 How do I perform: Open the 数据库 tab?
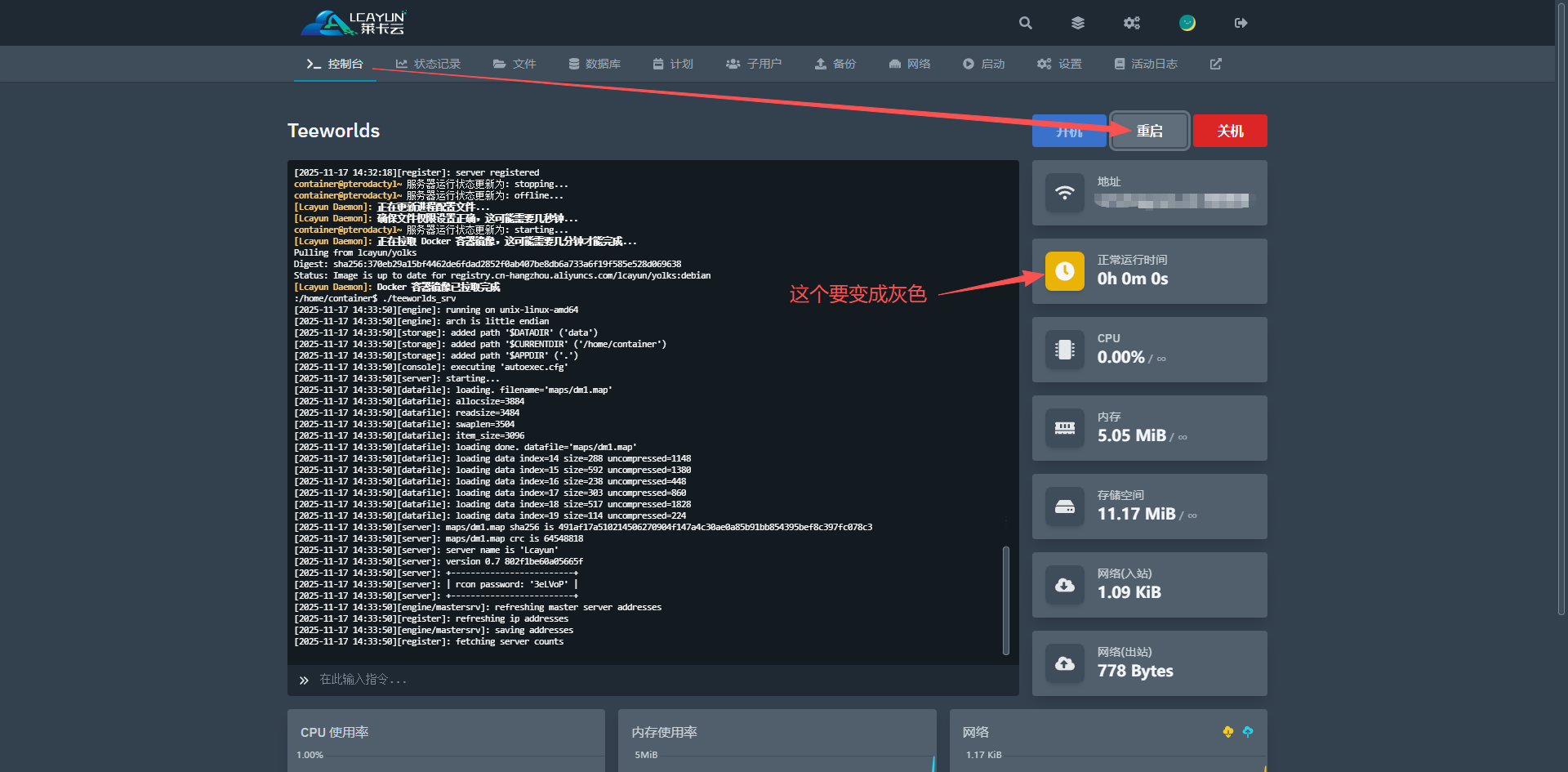click(x=595, y=64)
